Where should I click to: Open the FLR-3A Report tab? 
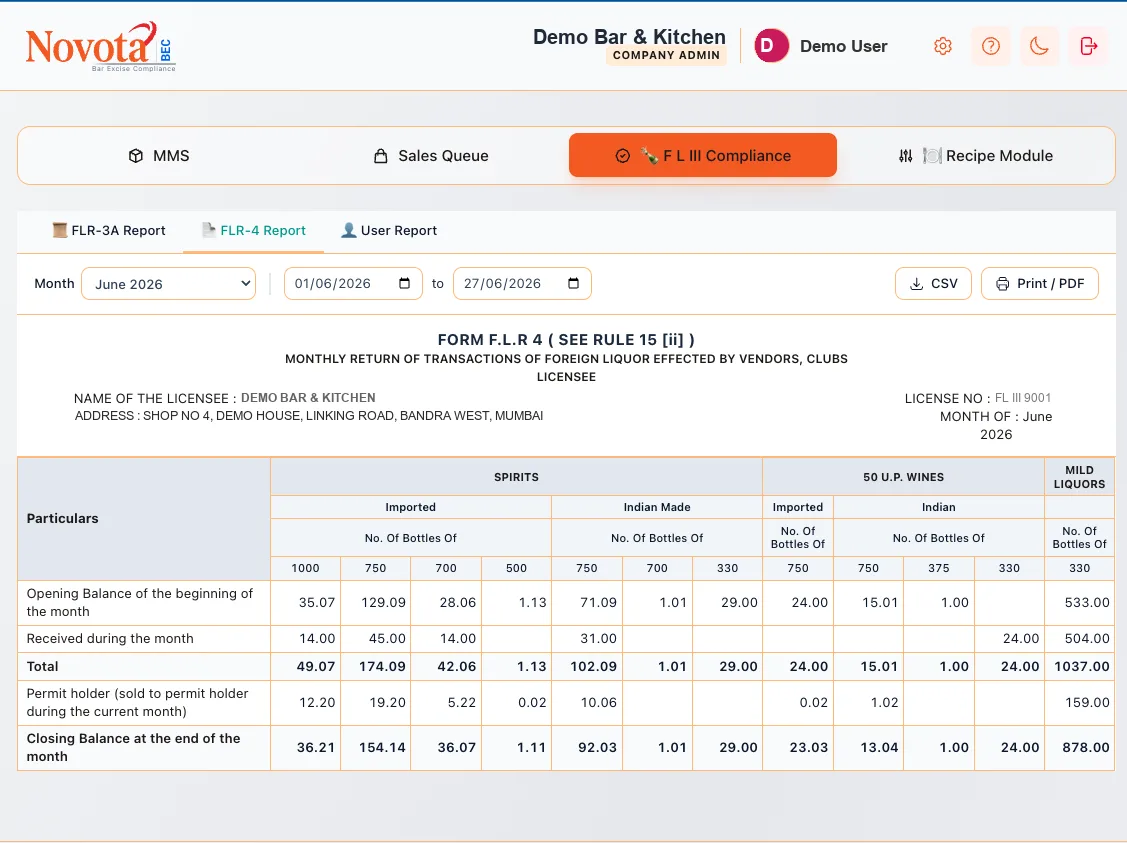109,231
